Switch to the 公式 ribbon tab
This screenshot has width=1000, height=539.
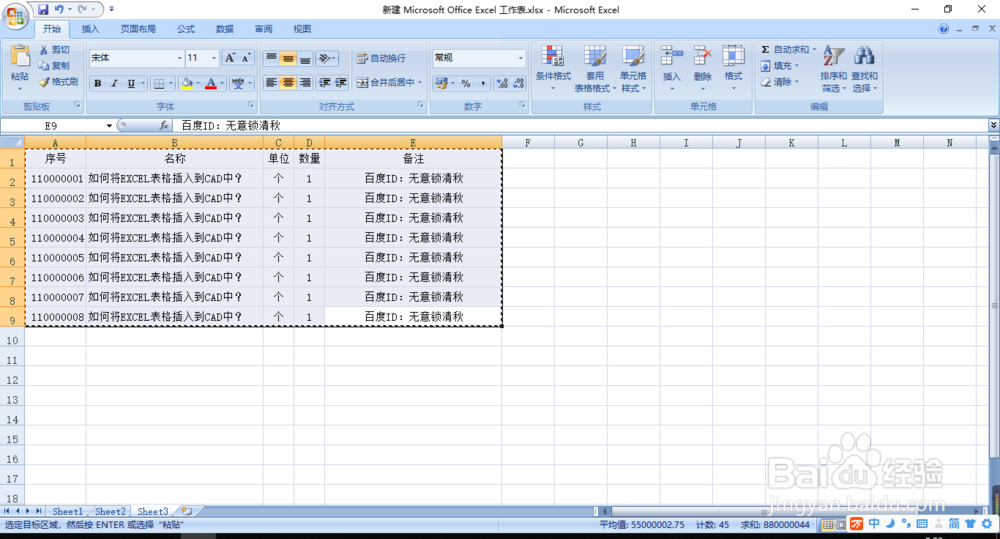tap(186, 29)
